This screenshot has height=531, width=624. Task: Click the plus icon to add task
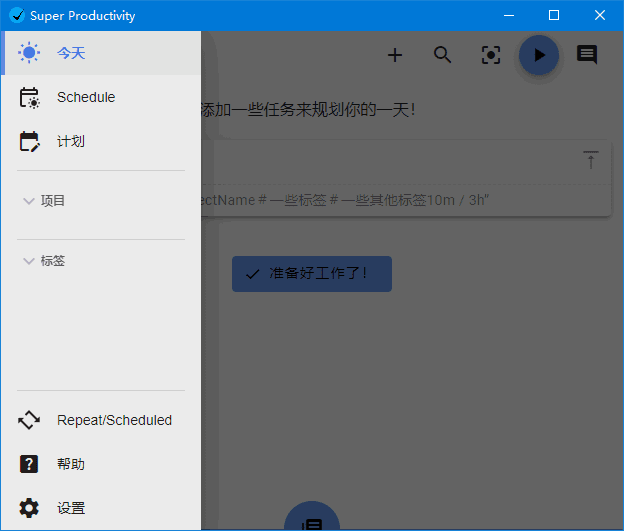click(x=395, y=55)
